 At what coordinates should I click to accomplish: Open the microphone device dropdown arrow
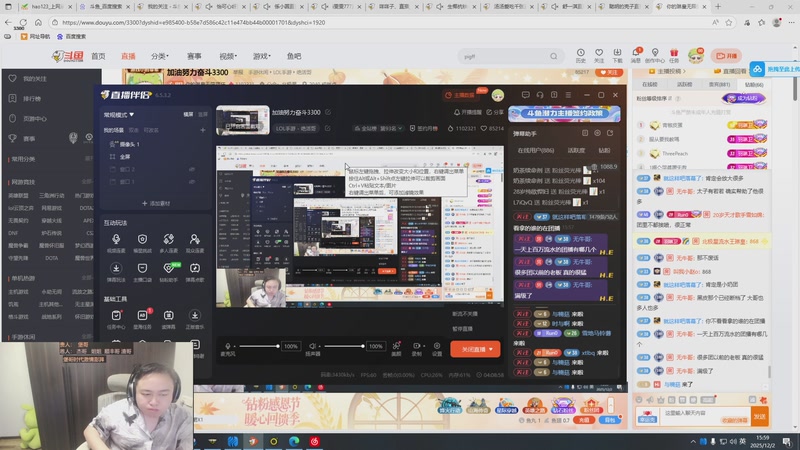[x=235, y=346]
